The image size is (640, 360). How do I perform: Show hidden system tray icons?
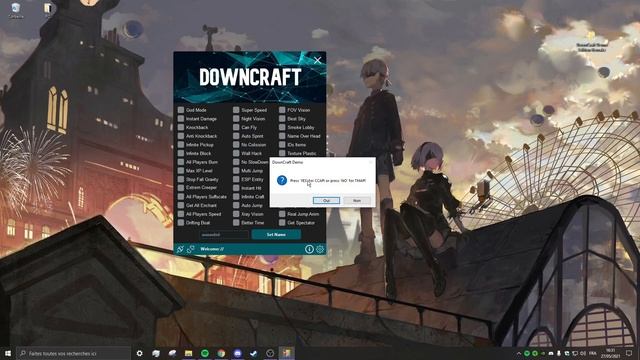click(519, 353)
